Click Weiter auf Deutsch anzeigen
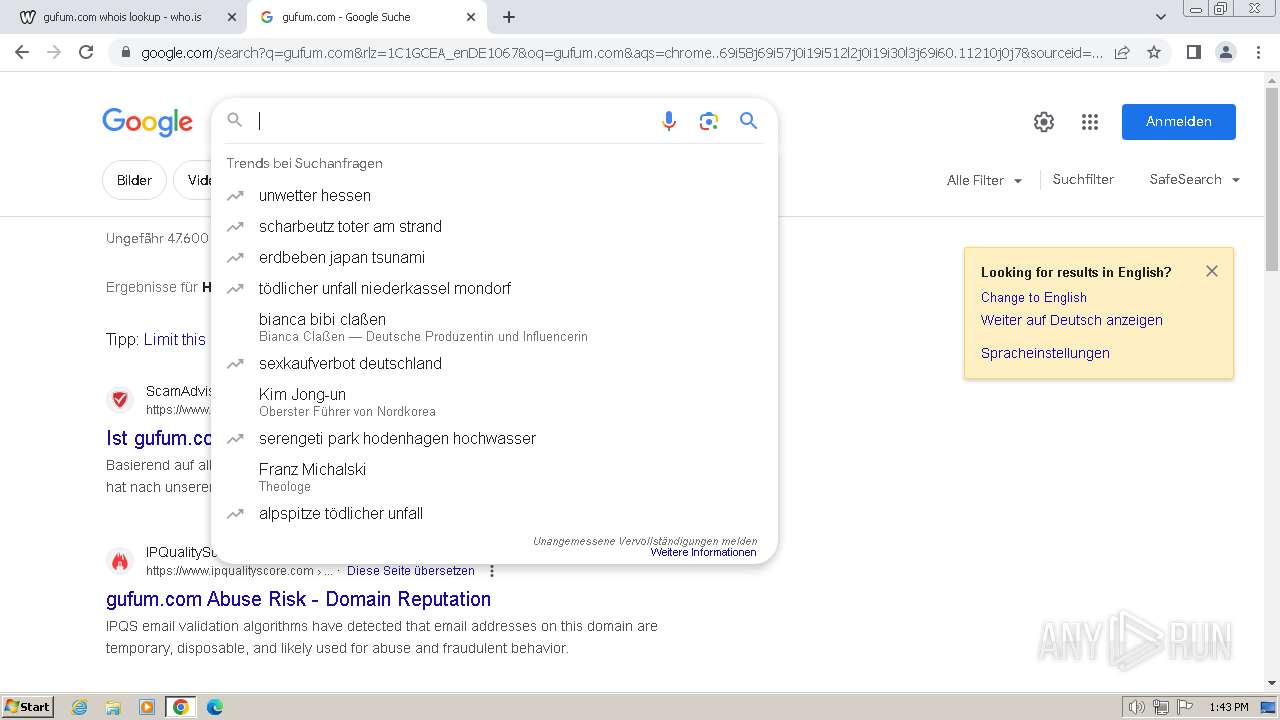The height and width of the screenshot is (720, 1280). pos(1072,320)
